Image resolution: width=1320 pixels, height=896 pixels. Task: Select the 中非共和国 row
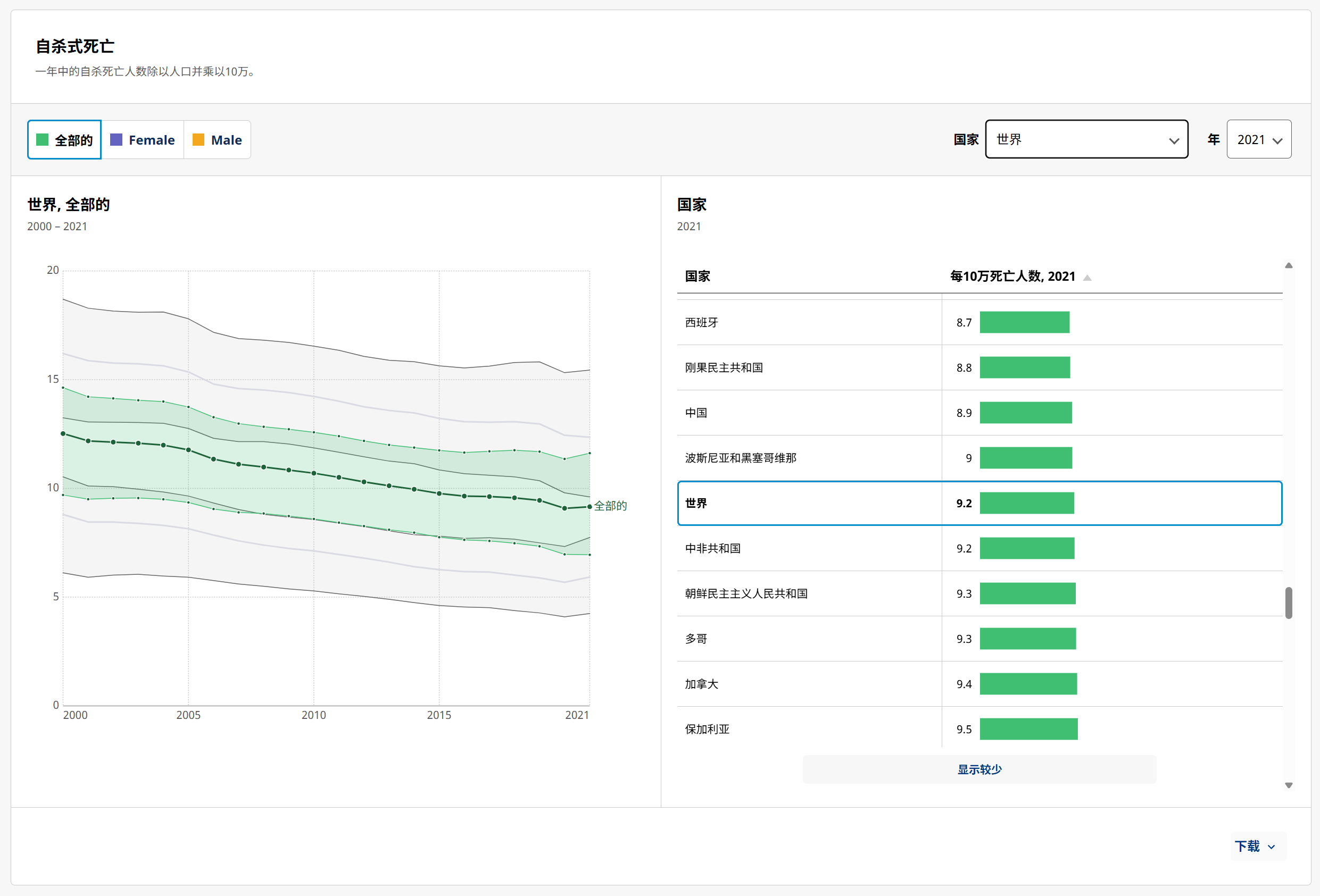979,549
